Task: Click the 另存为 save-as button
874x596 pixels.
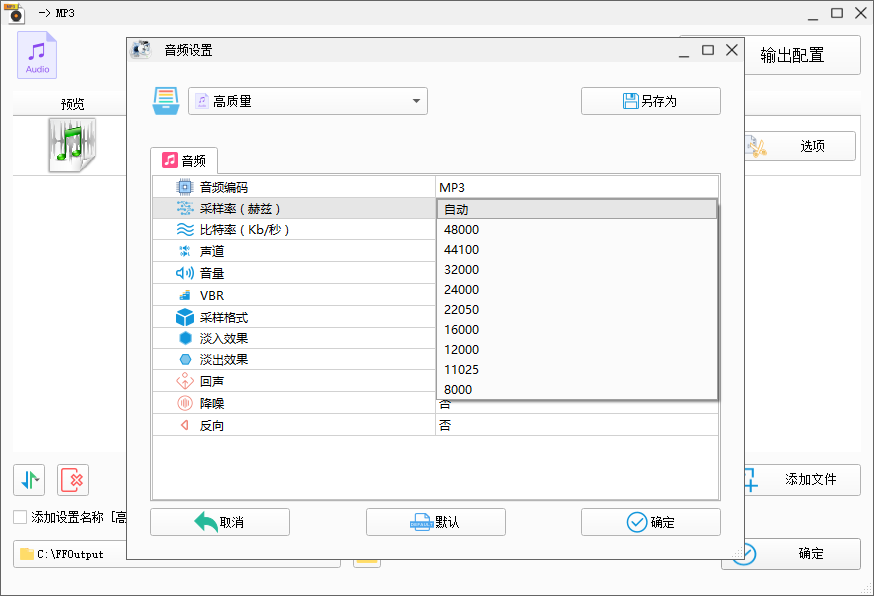Action: tap(650, 101)
